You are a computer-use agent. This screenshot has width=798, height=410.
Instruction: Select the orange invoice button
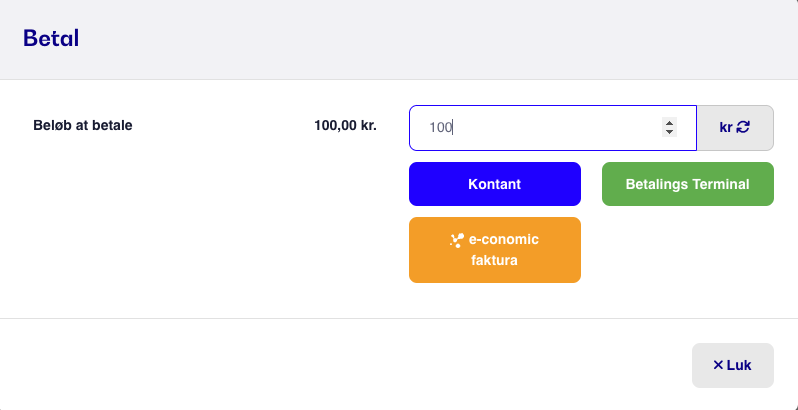(495, 250)
